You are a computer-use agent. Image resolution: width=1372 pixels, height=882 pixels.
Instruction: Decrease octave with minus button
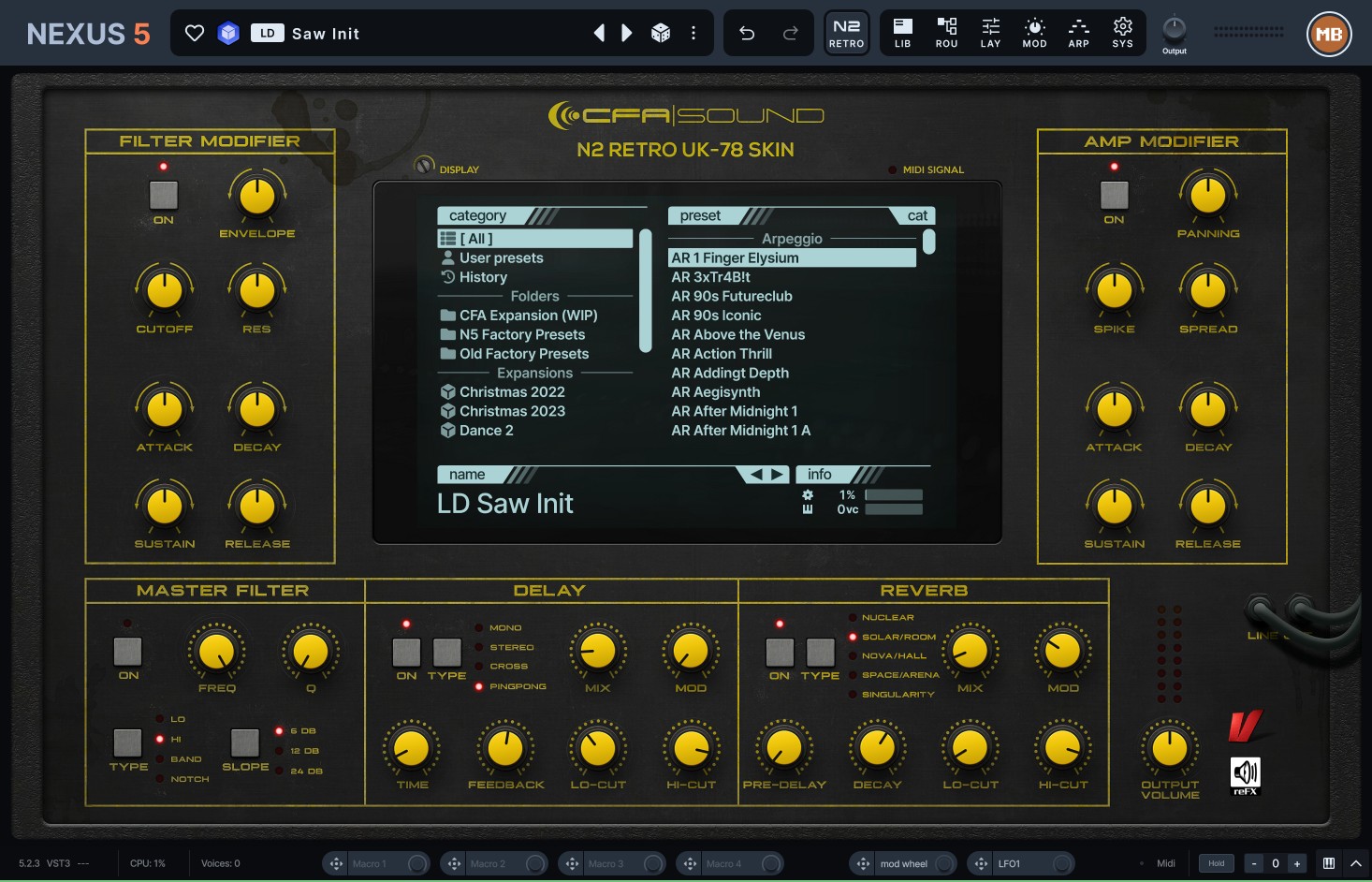coord(1253,863)
